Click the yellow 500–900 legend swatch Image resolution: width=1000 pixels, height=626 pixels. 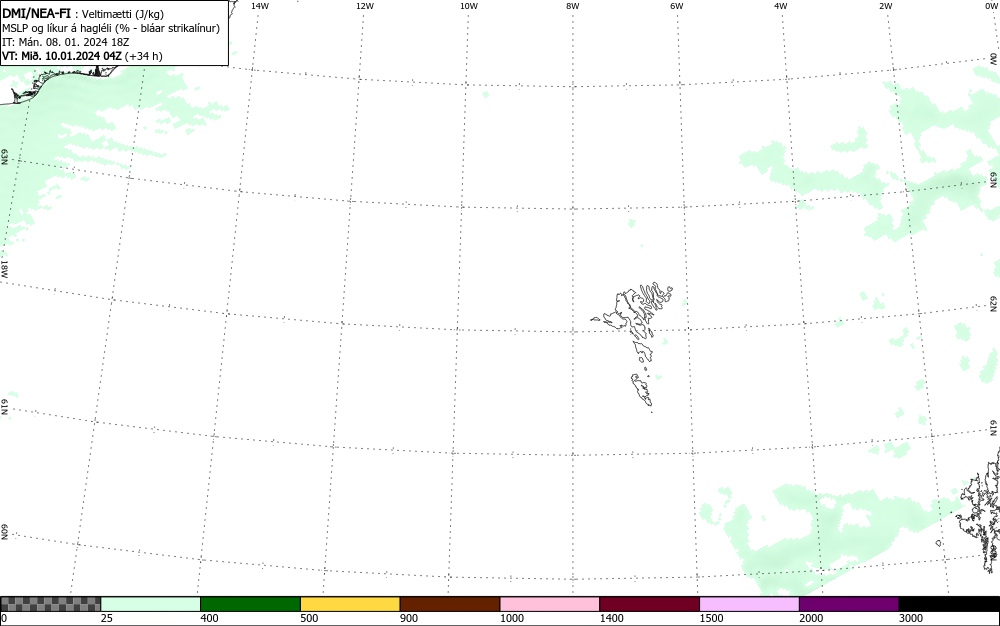(350, 604)
